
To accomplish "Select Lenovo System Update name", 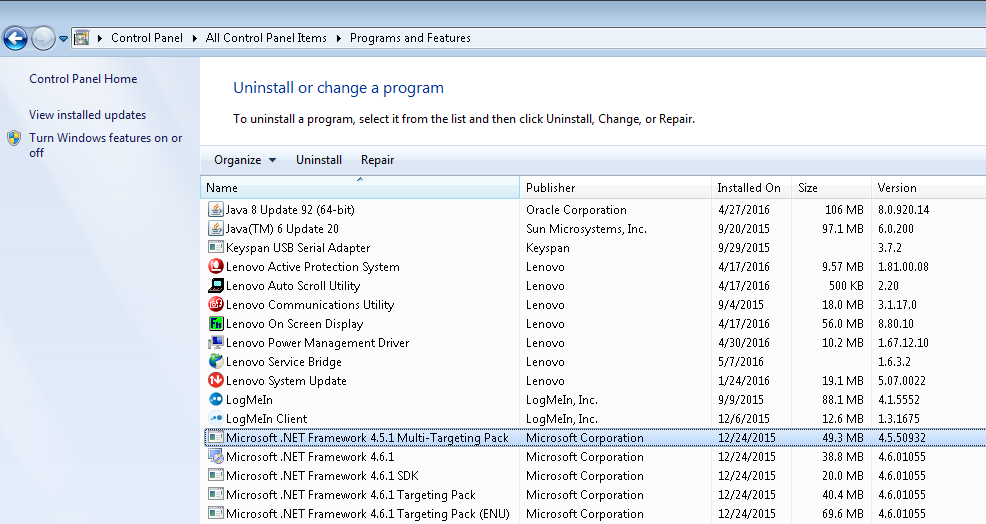I will [x=286, y=381].
